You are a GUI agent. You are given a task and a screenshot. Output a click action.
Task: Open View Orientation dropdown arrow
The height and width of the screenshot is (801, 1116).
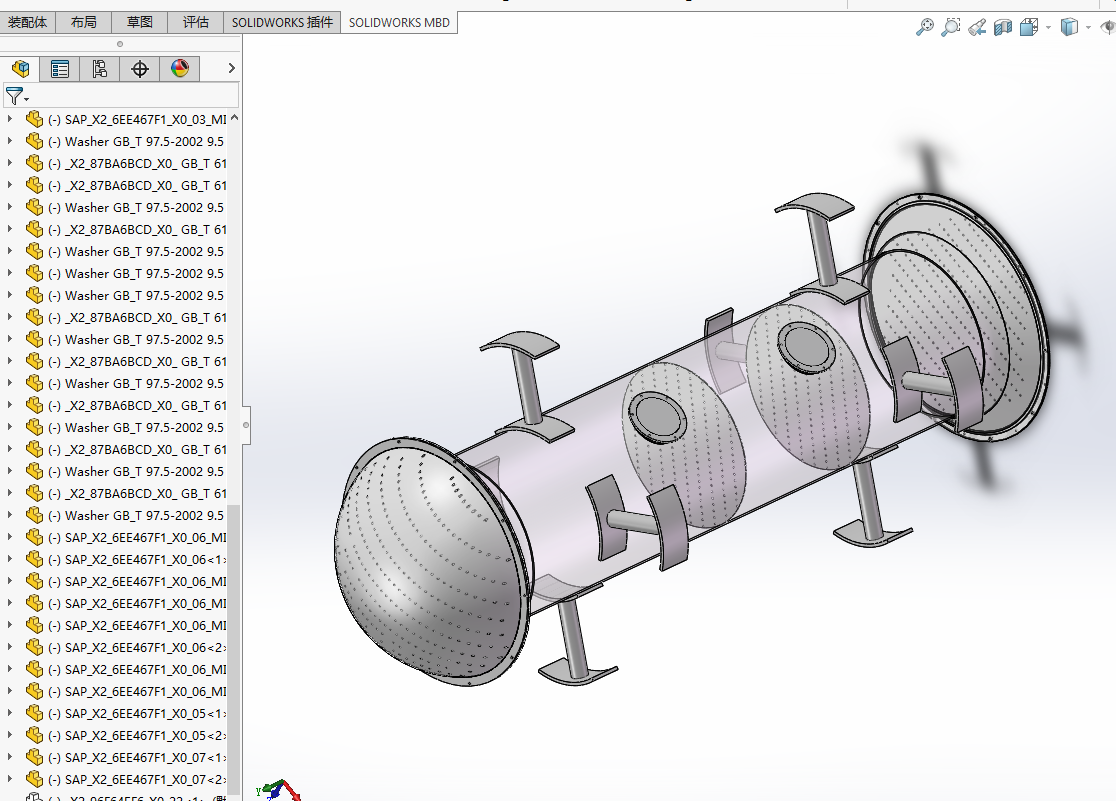(x=1048, y=28)
